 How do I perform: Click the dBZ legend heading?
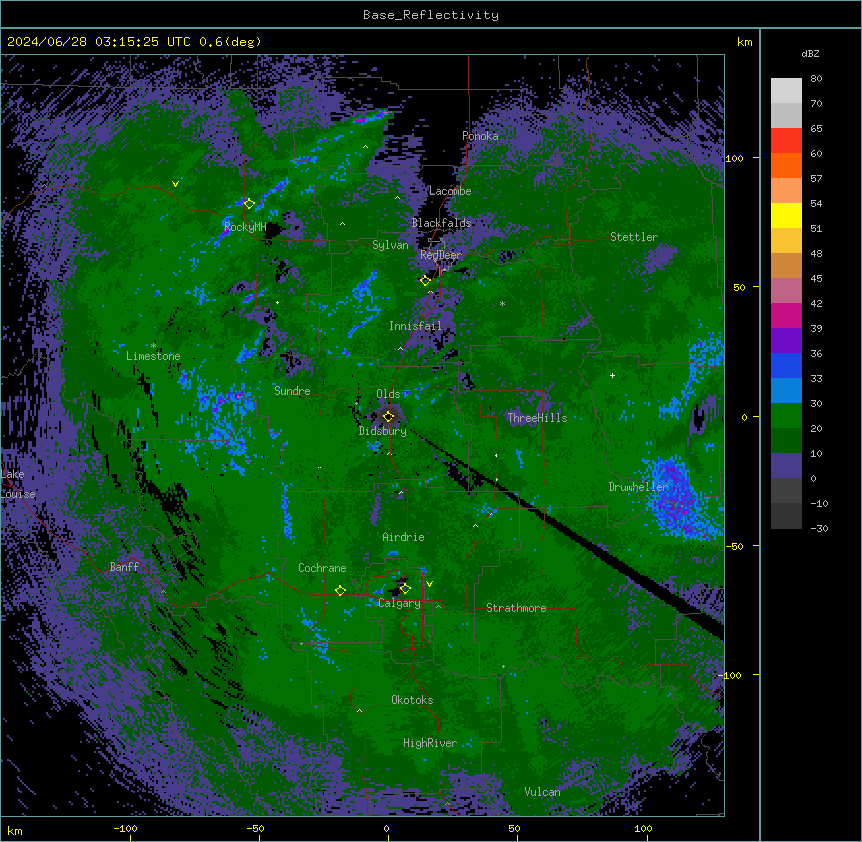coord(810,53)
